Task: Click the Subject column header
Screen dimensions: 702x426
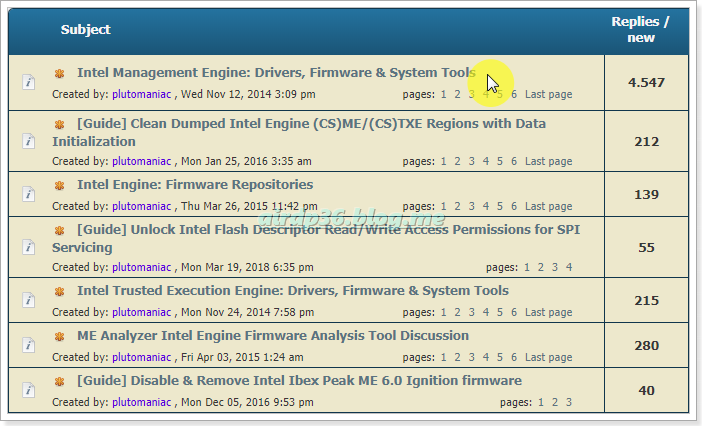Action: pyautogui.click(x=86, y=30)
